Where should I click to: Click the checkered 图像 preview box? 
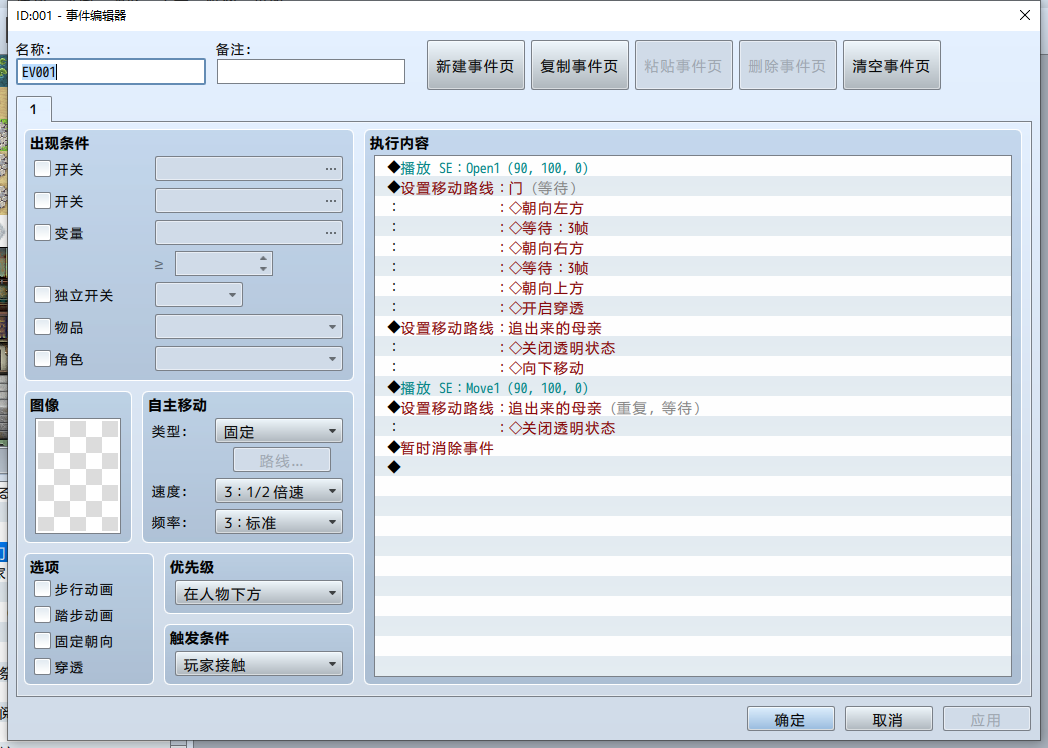tap(78, 476)
